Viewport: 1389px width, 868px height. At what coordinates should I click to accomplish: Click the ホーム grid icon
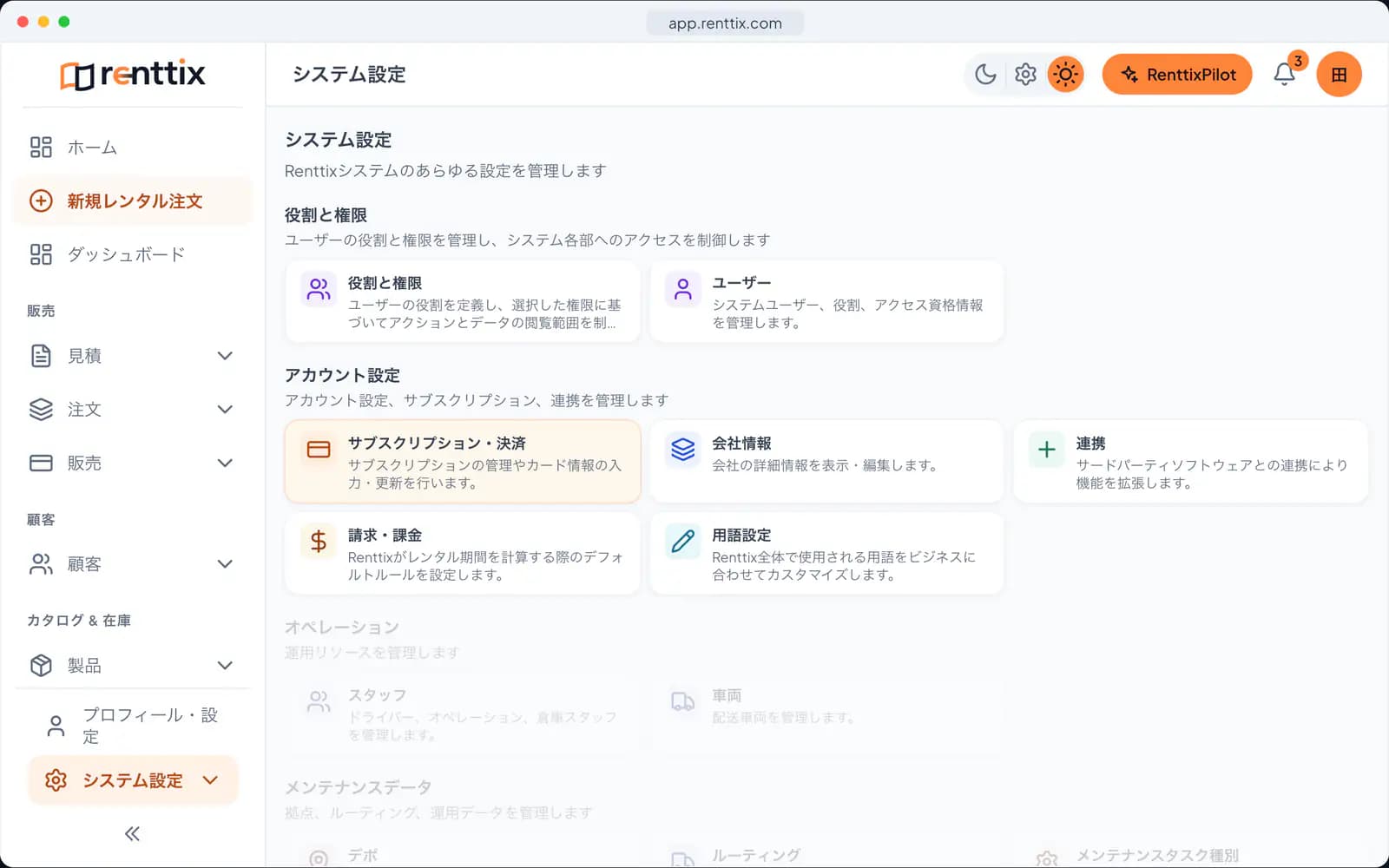41,148
